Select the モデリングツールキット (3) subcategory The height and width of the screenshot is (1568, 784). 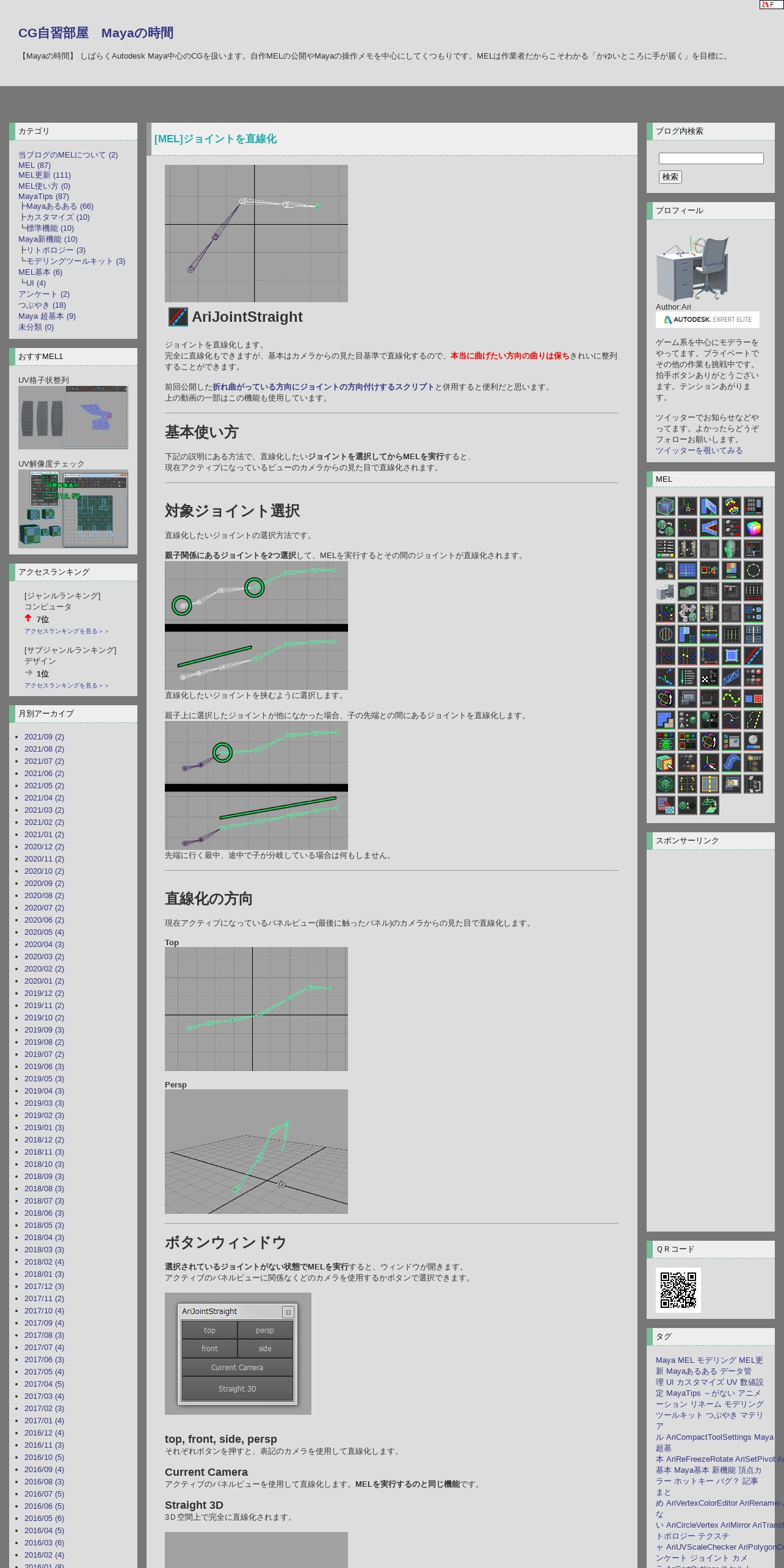coord(76,261)
